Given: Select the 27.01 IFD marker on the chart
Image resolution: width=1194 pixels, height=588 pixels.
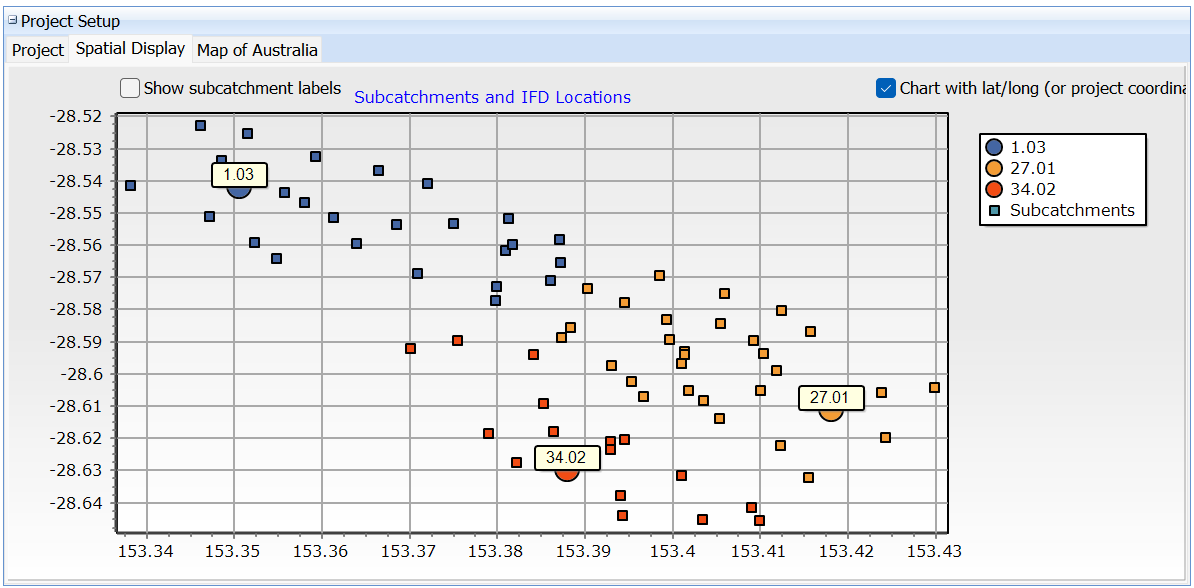Looking at the screenshot, I should coord(830,413).
